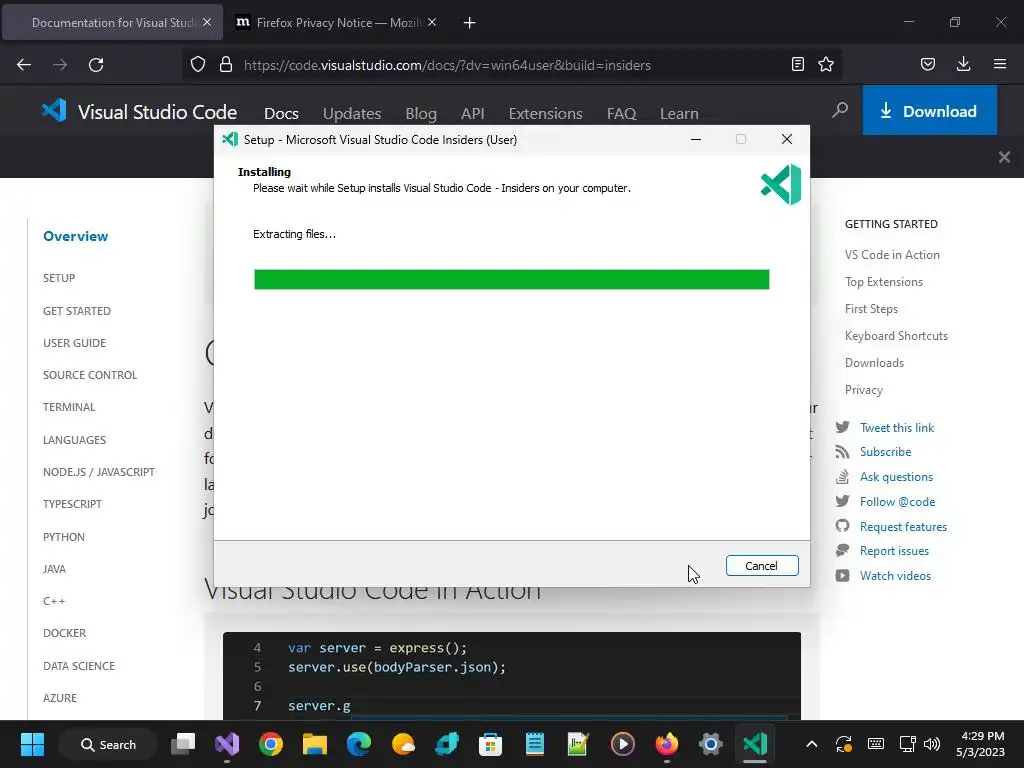The image size is (1024, 768).
Task: Cancel the VS Code Insiders installation
Action: 761,566
